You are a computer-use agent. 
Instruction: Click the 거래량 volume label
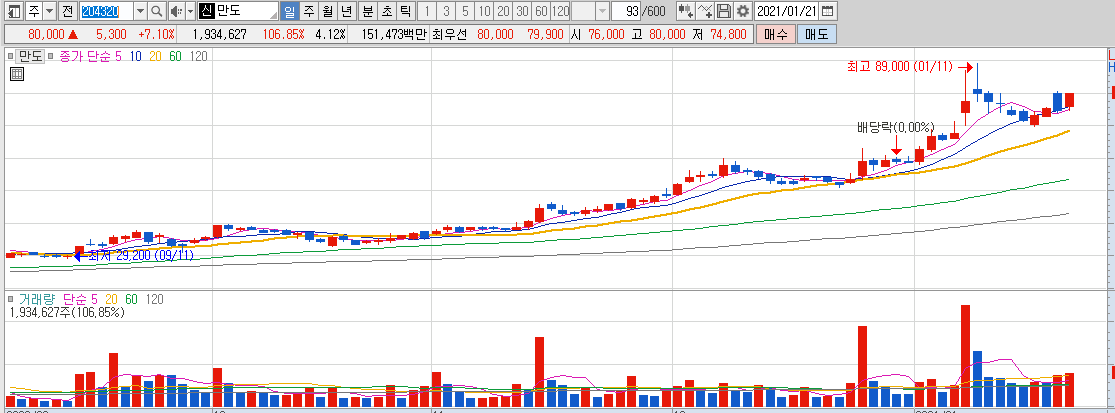36,300
